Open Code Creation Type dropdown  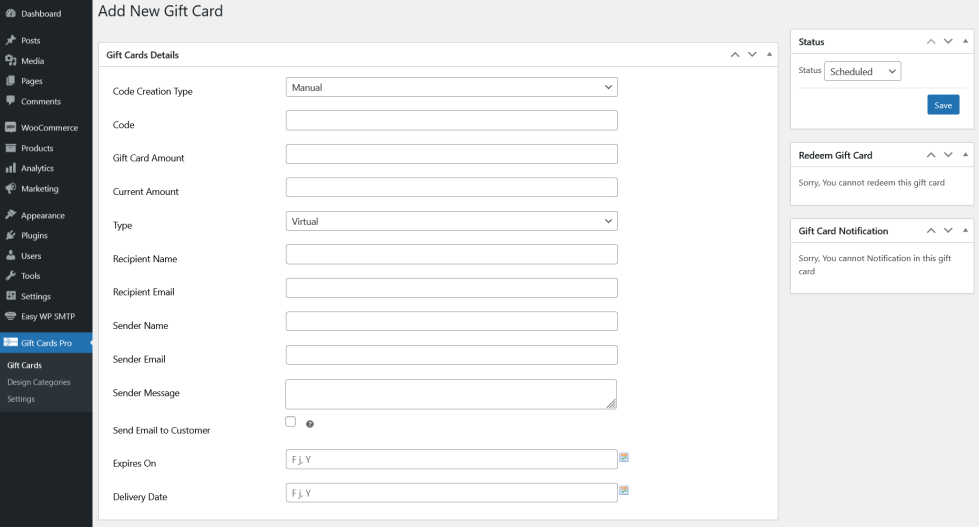(x=451, y=87)
